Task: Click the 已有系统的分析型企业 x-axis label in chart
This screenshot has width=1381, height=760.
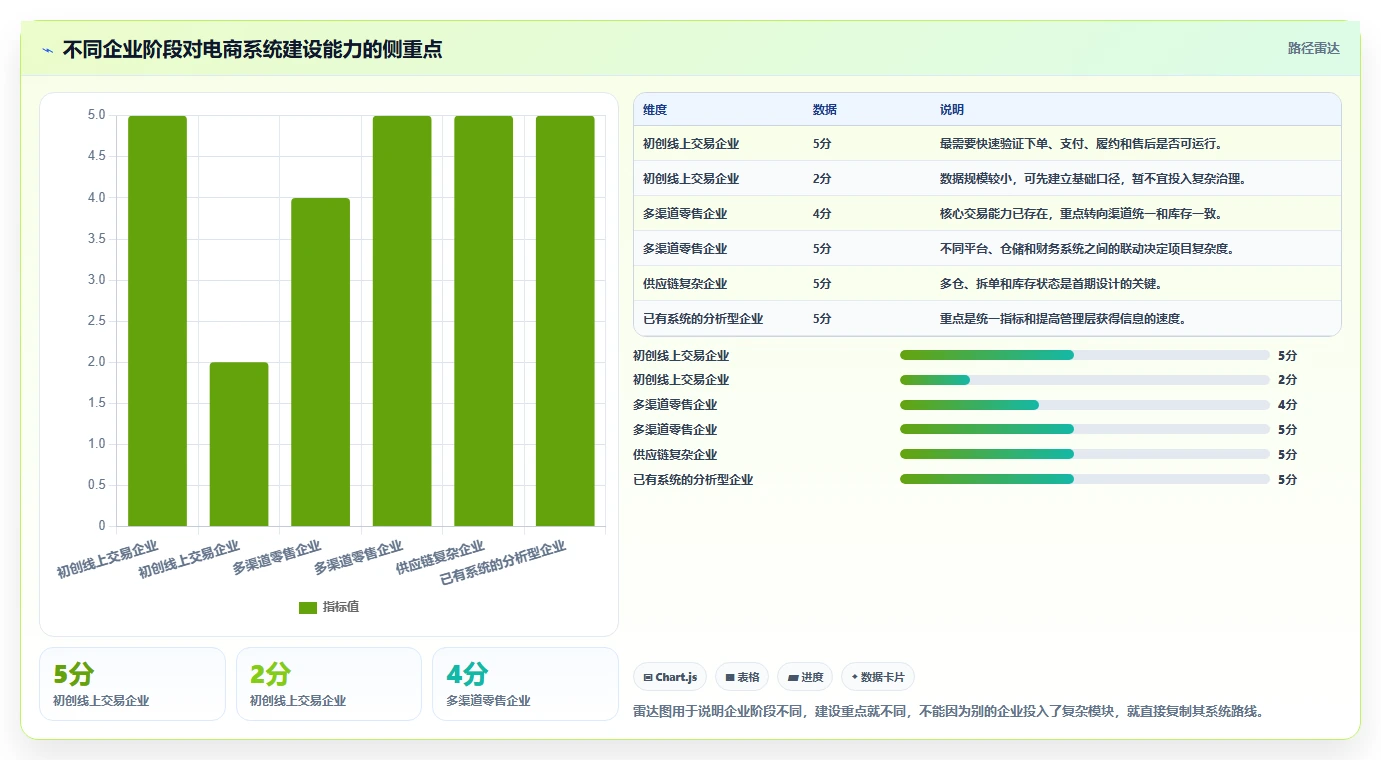Action: [503, 563]
